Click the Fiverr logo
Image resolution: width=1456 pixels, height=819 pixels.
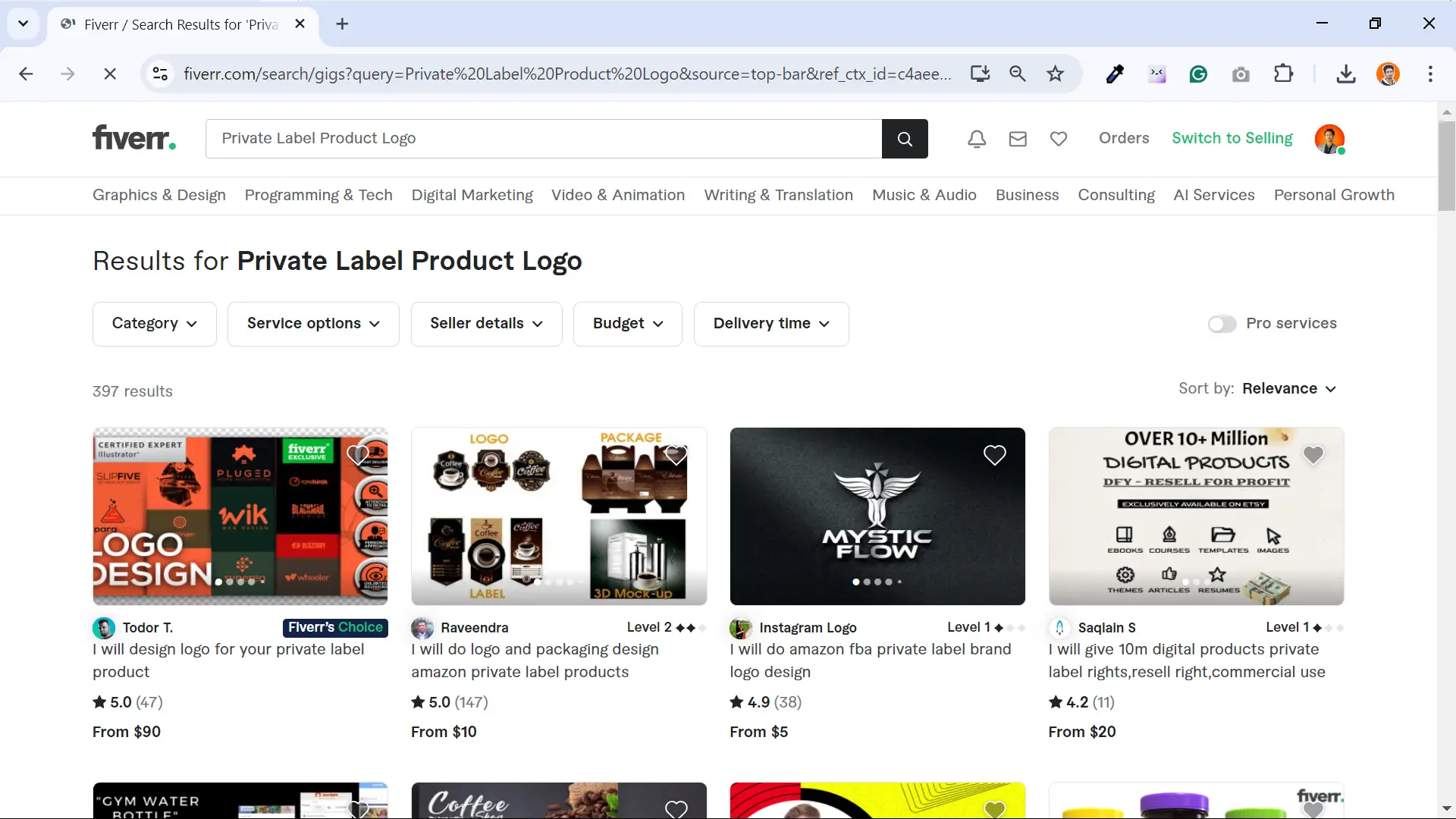click(x=134, y=138)
